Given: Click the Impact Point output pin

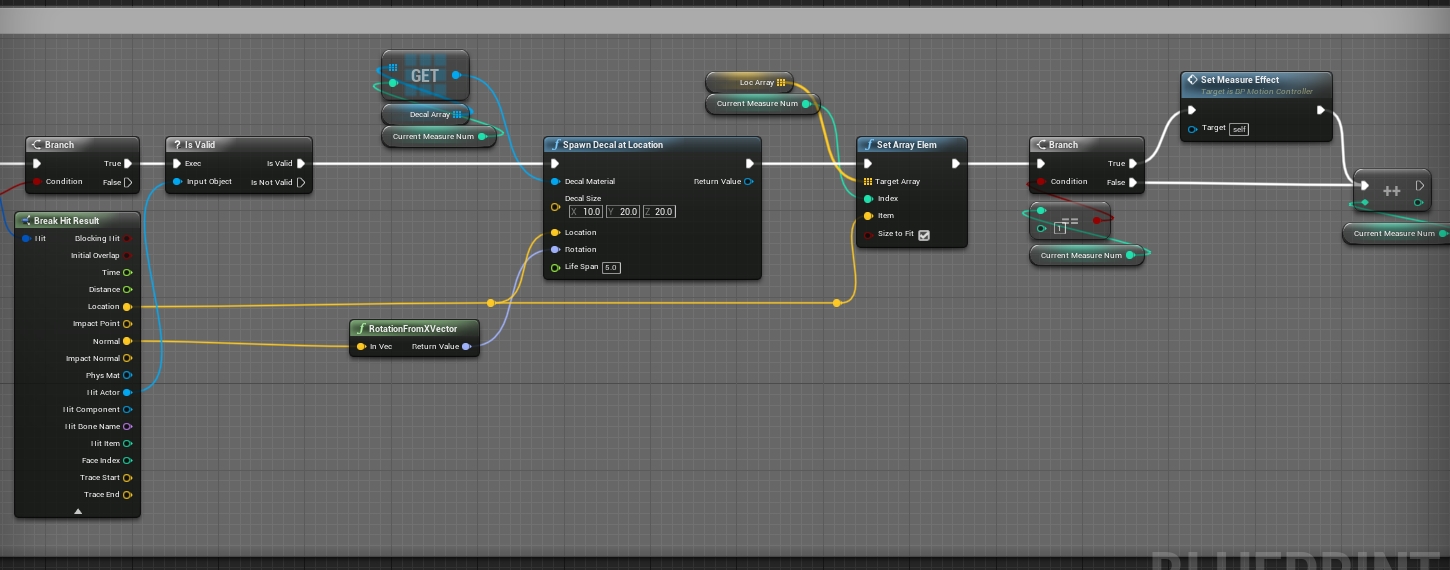Looking at the screenshot, I should [127, 324].
